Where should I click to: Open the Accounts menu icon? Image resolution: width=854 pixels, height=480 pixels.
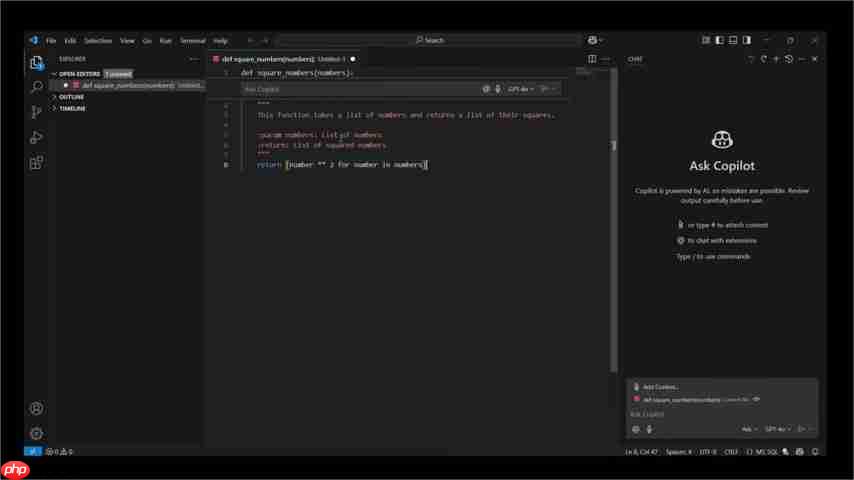[x=36, y=408]
